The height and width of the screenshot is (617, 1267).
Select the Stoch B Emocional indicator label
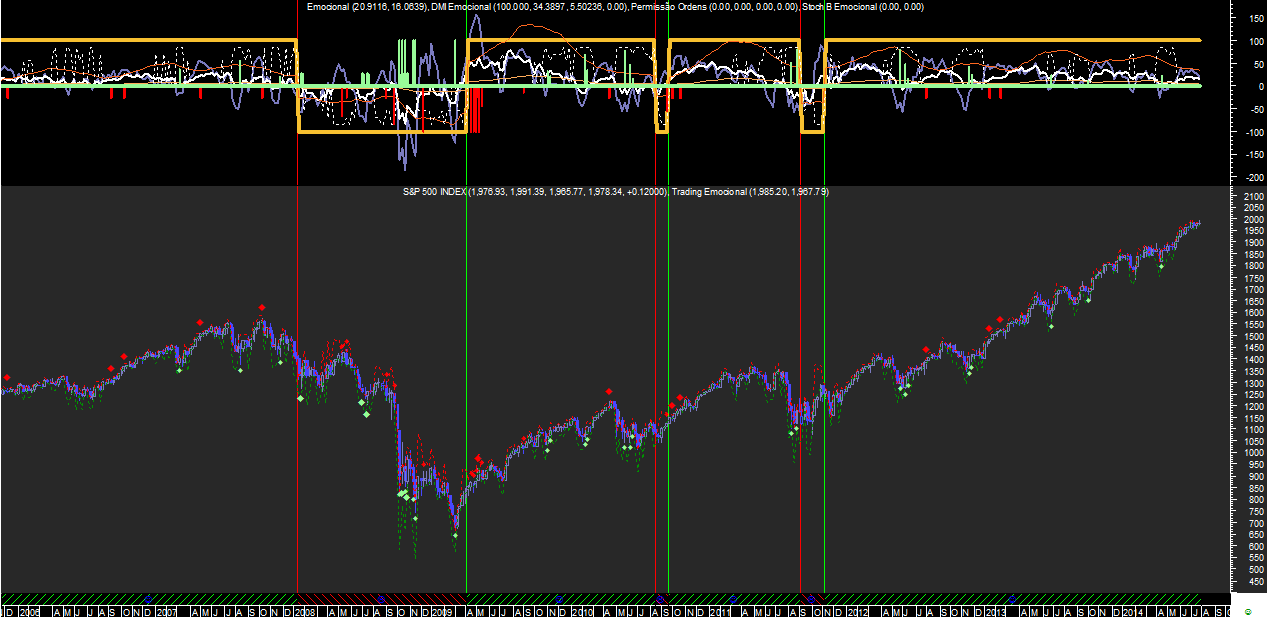[x=843, y=7]
